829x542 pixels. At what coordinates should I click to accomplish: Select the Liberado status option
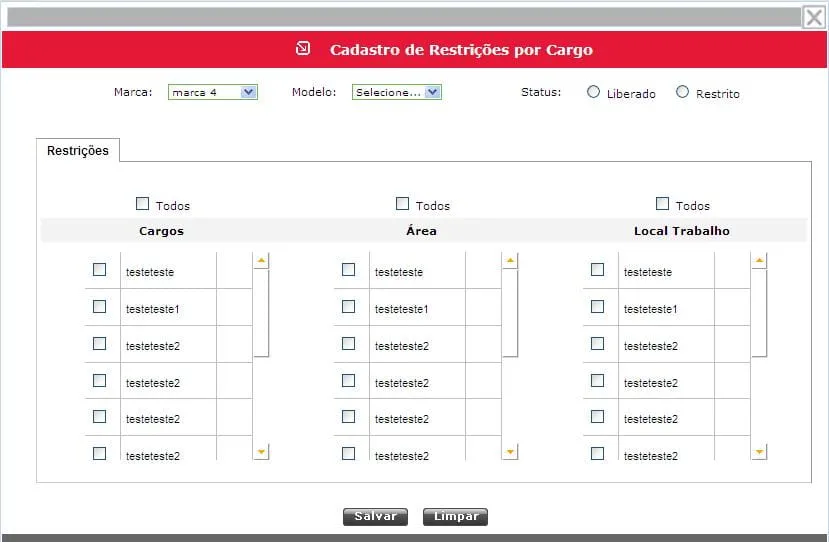coord(594,92)
